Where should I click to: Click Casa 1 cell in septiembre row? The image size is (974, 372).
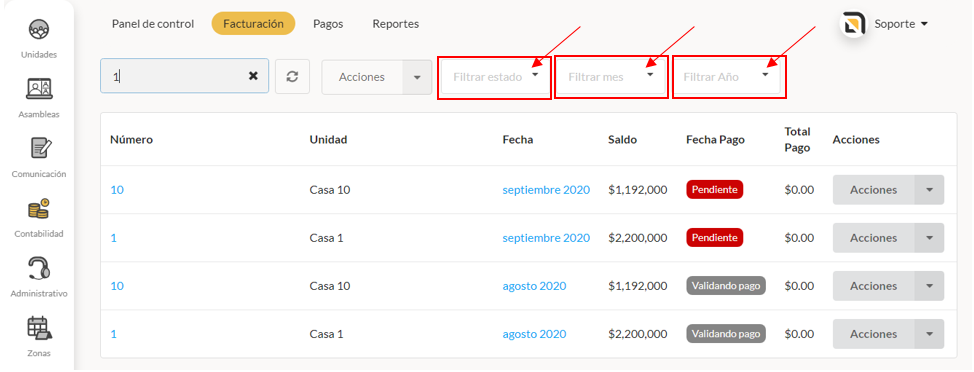[x=327, y=238]
